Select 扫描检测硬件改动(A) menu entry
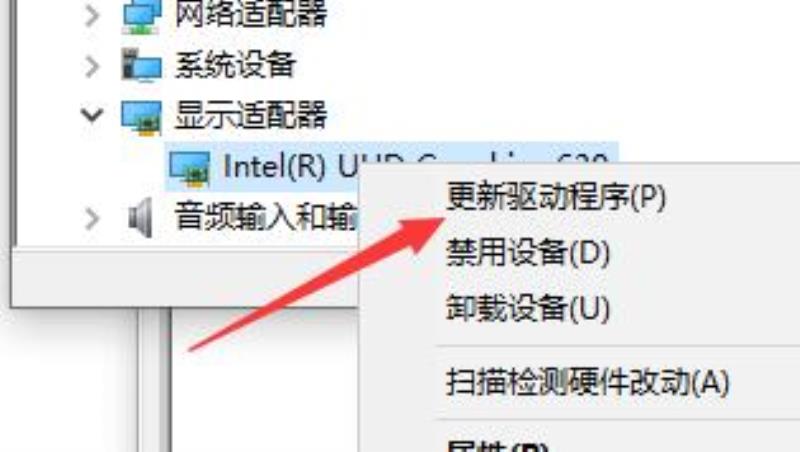 (587, 382)
